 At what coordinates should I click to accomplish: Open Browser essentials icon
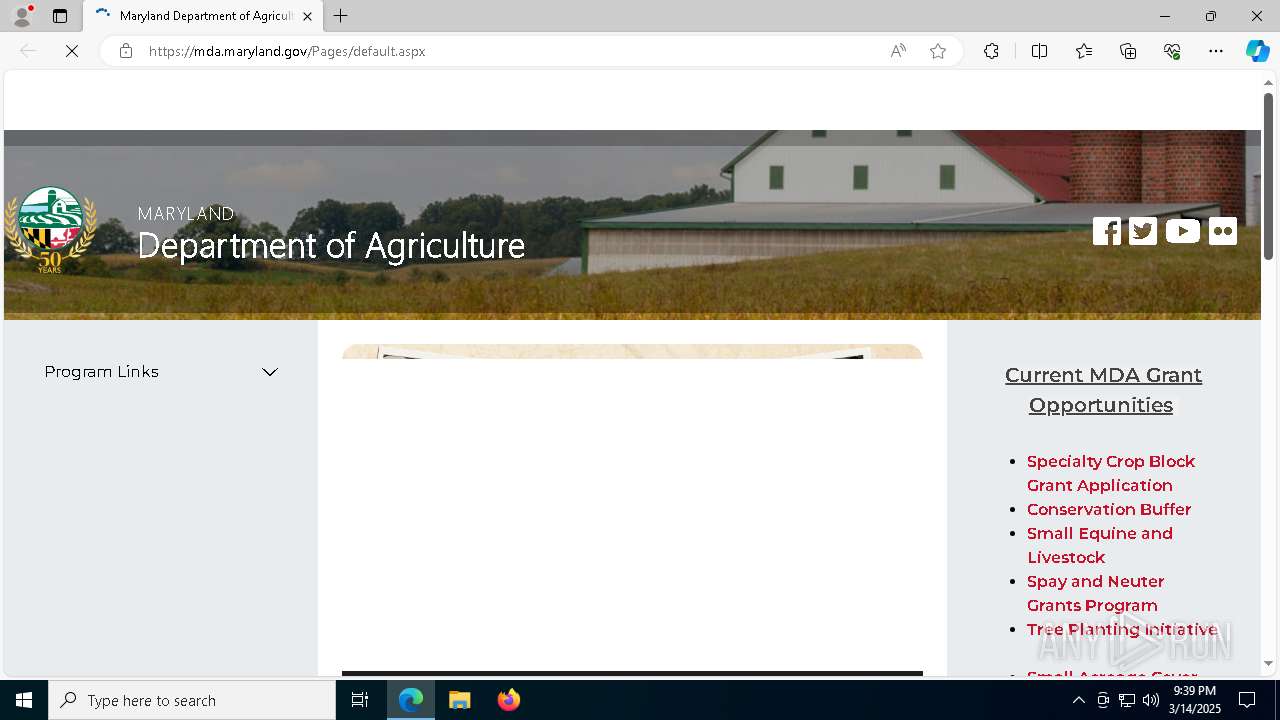tap(1172, 51)
